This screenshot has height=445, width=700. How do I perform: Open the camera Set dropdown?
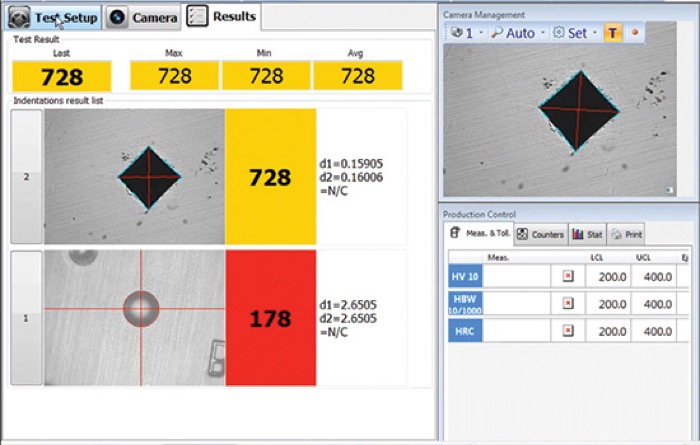click(x=595, y=33)
